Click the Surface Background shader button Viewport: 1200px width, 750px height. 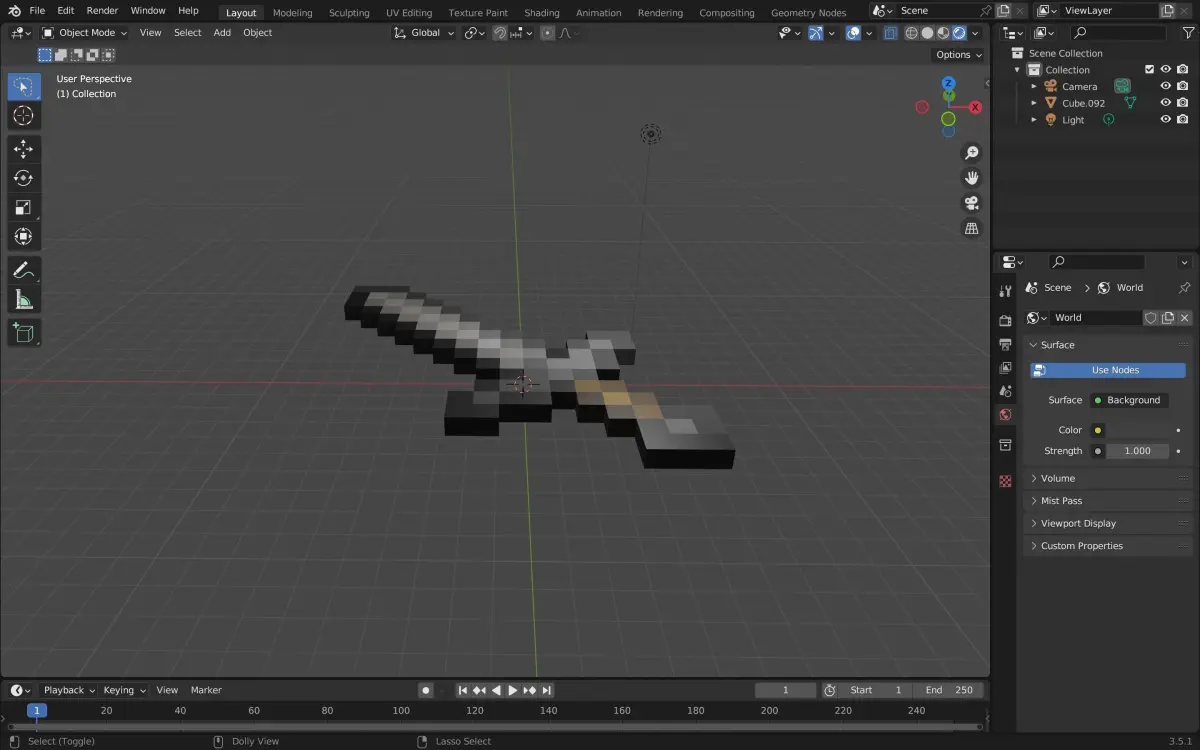pos(1128,400)
